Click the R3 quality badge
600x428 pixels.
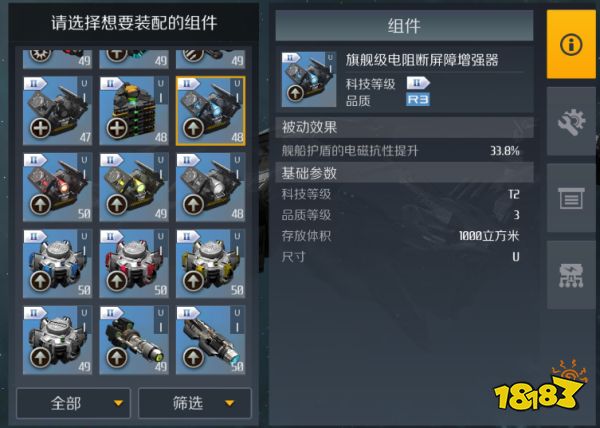tap(418, 100)
